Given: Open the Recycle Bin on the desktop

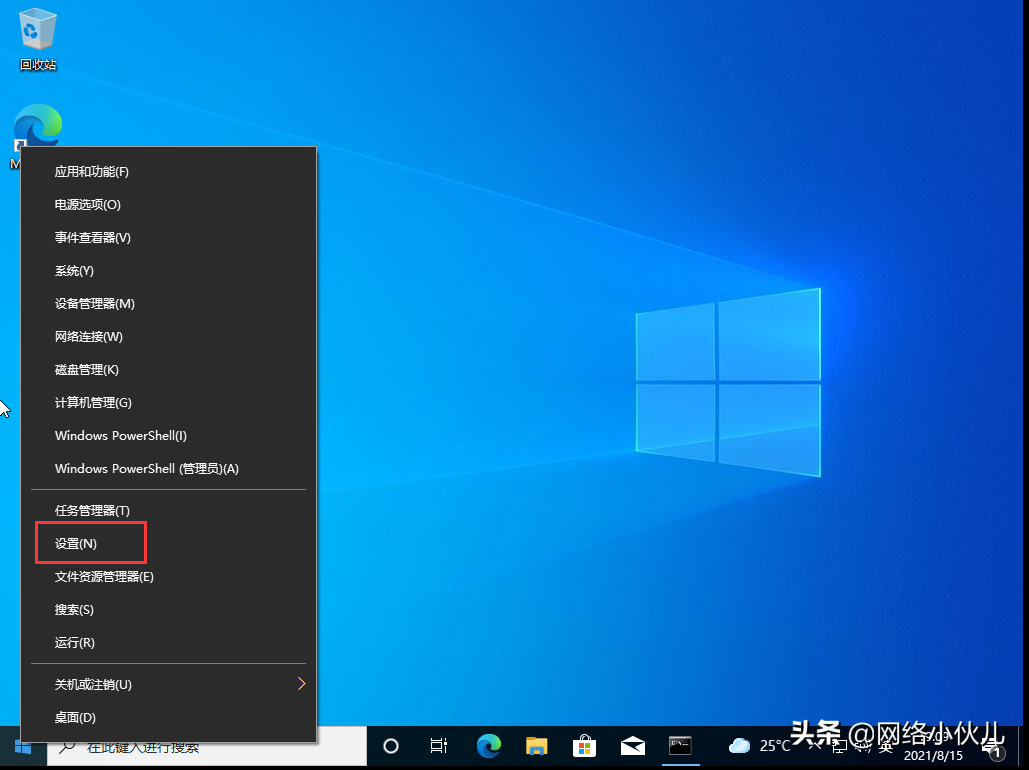Looking at the screenshot, I should tap(37, 30).
